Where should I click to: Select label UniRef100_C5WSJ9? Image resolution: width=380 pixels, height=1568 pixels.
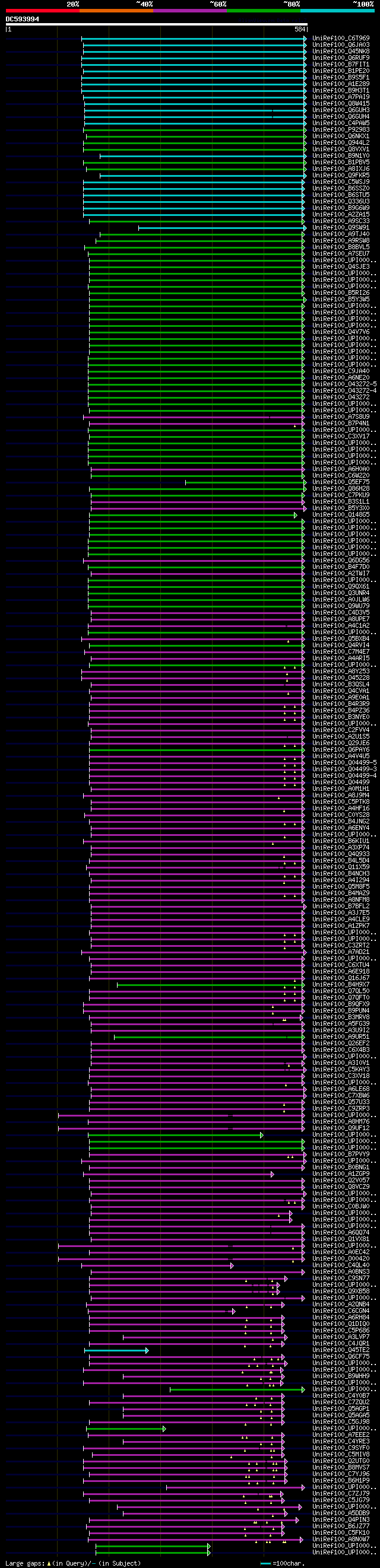click(x=341, y=182)
